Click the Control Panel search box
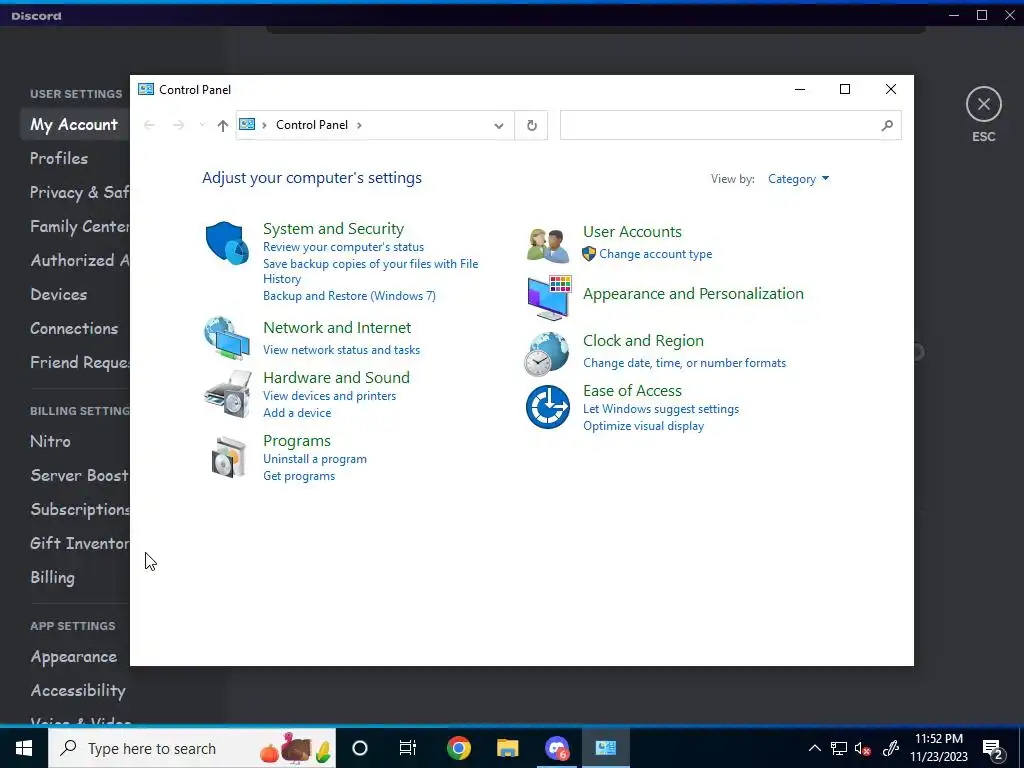The image size is (1024, 768). (730, 125)
